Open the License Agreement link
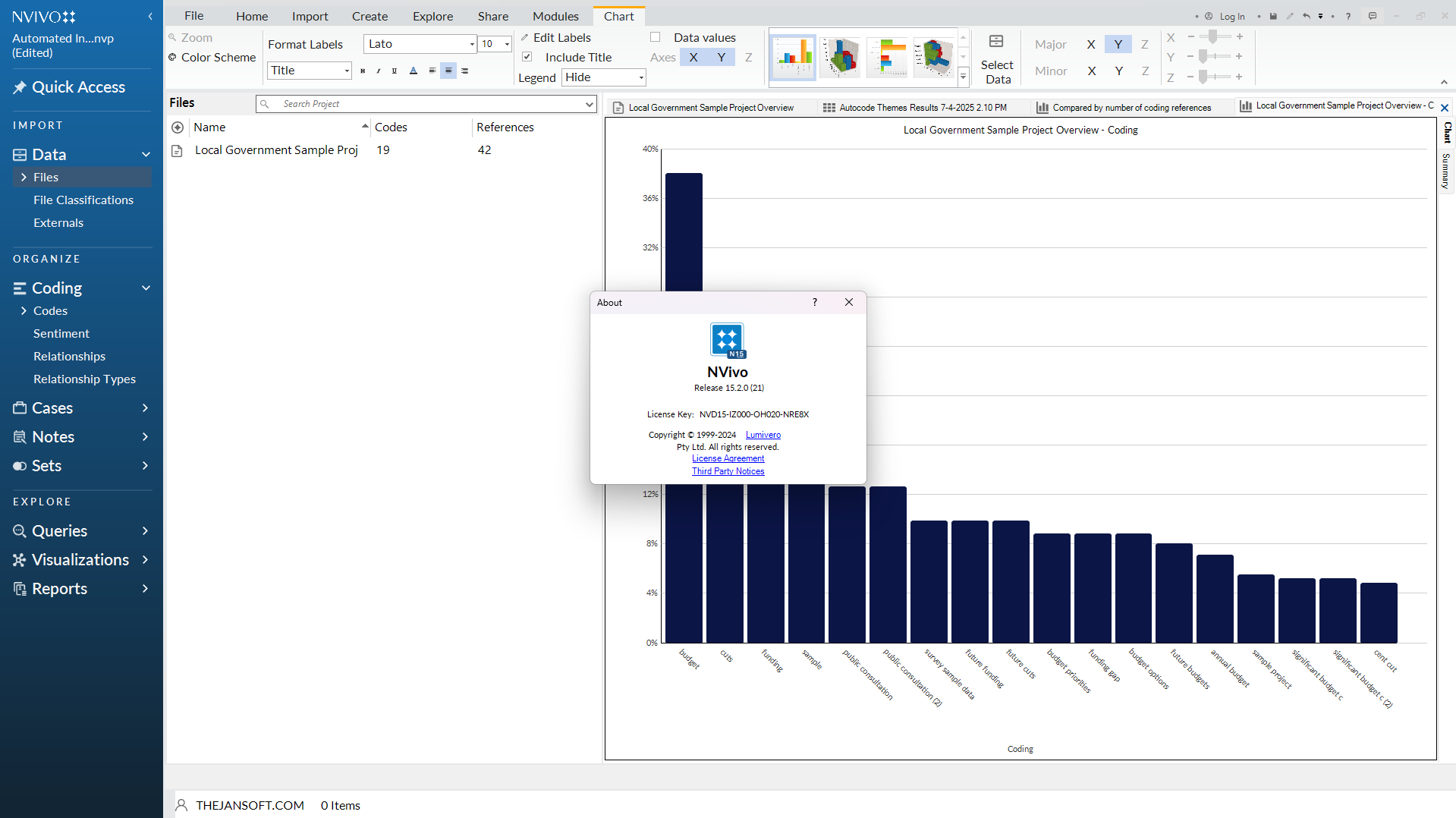This screenshot has height=818, width=1456. pos(728,458)
